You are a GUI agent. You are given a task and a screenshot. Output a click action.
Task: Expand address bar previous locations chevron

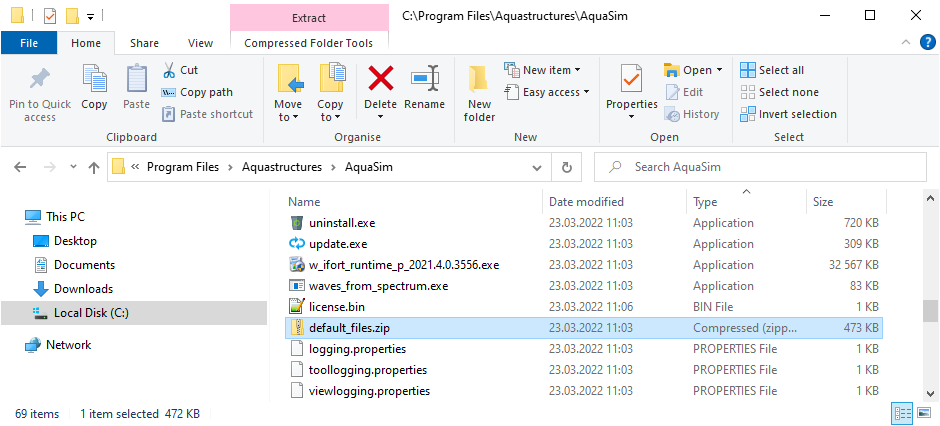pyautogui.click(x=537, y=168)
